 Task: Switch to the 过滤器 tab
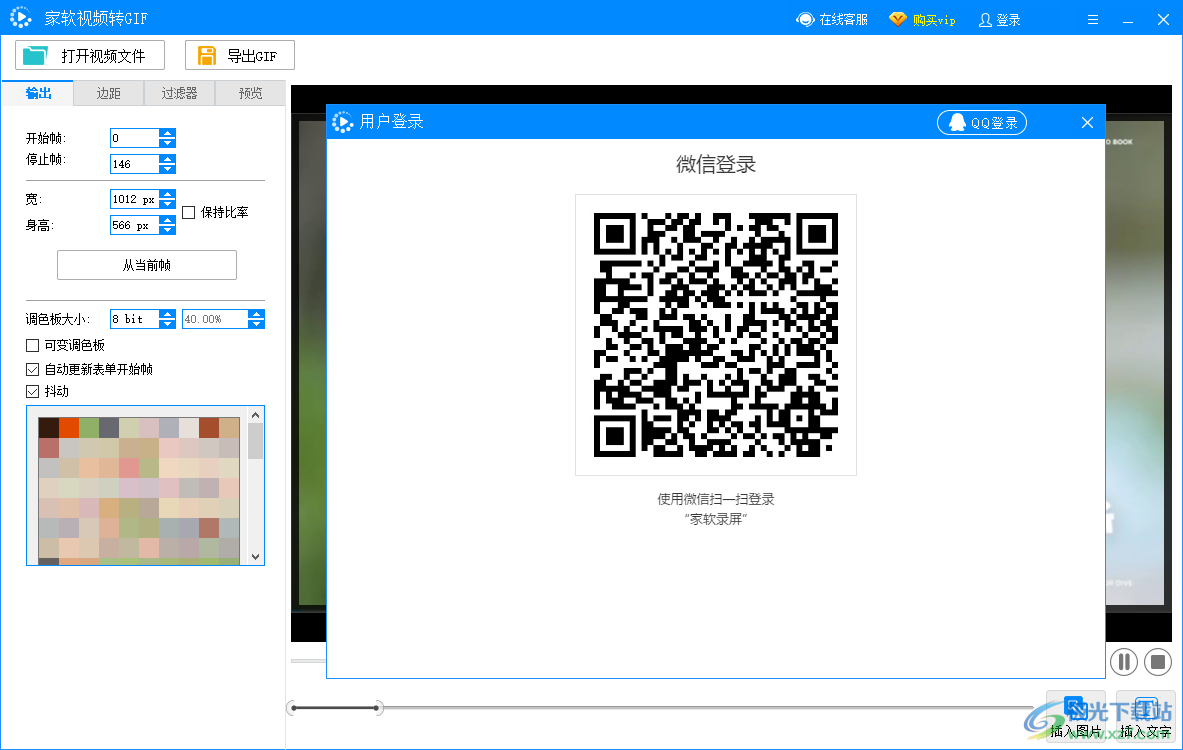(179, 93)
